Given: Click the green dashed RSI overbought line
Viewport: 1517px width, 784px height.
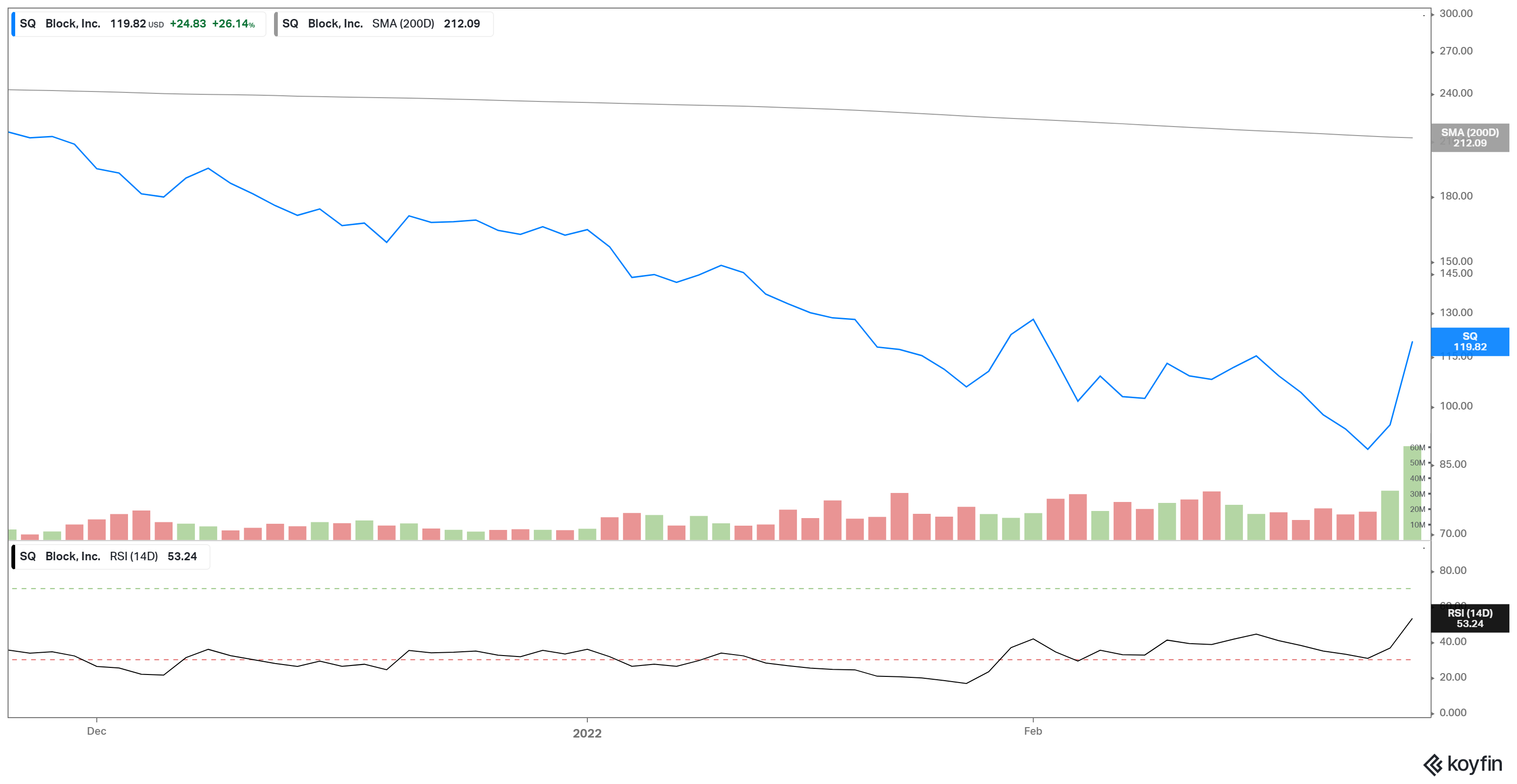Looking at the screenshot, I should click(x=707, y=588).
